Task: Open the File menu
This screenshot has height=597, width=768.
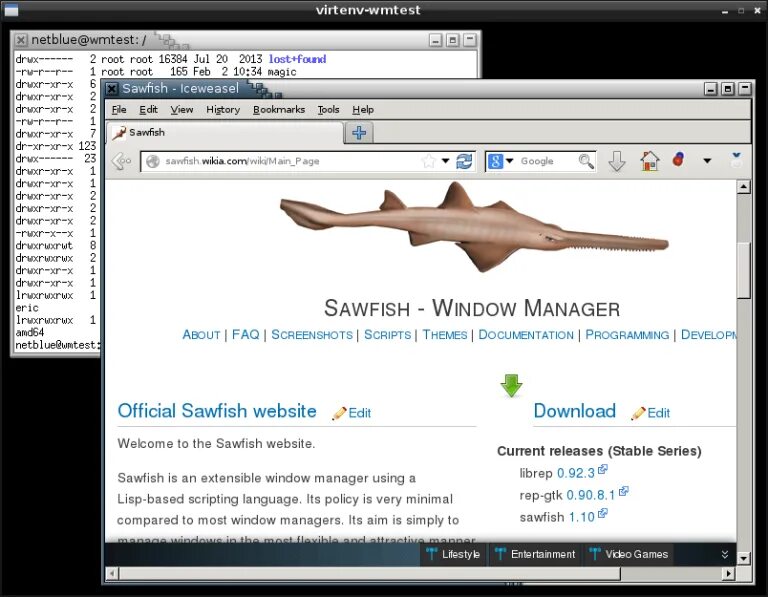Action: (x=119, y=110)
